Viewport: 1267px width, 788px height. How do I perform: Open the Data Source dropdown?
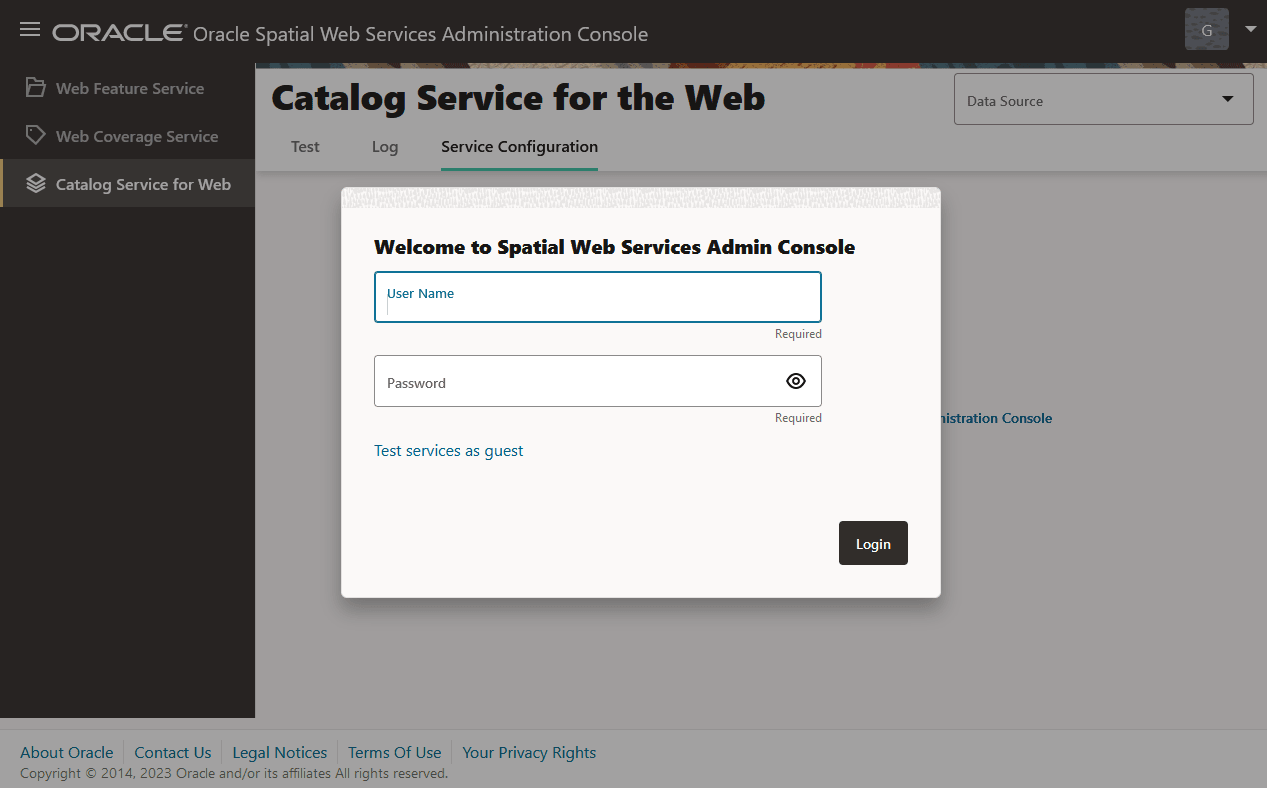(x=1103, y=99)
